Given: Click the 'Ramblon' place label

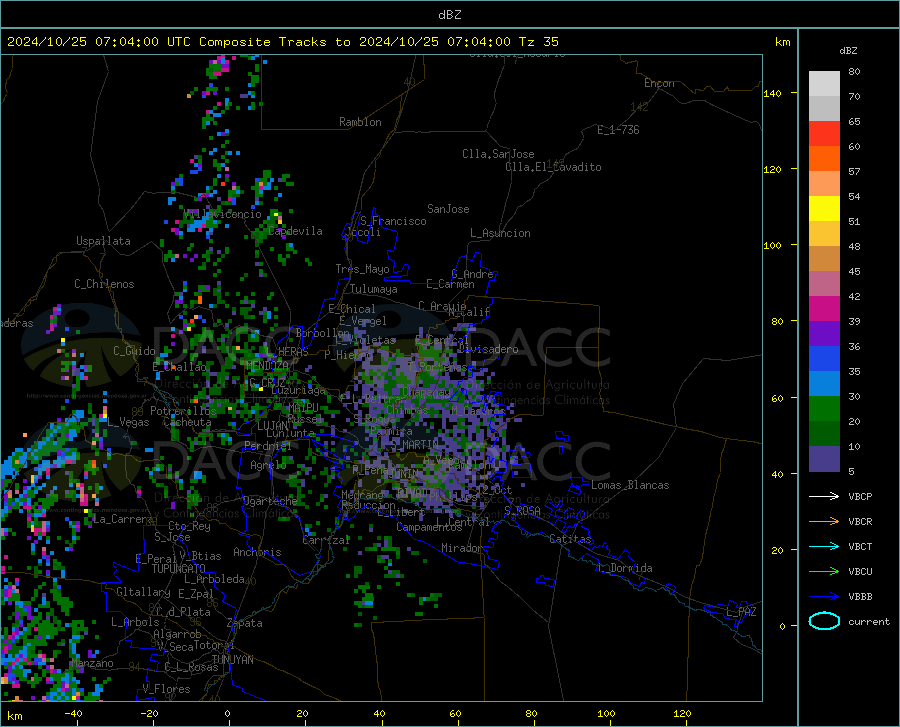Looking at the screenshot, I should coord(360,122).
